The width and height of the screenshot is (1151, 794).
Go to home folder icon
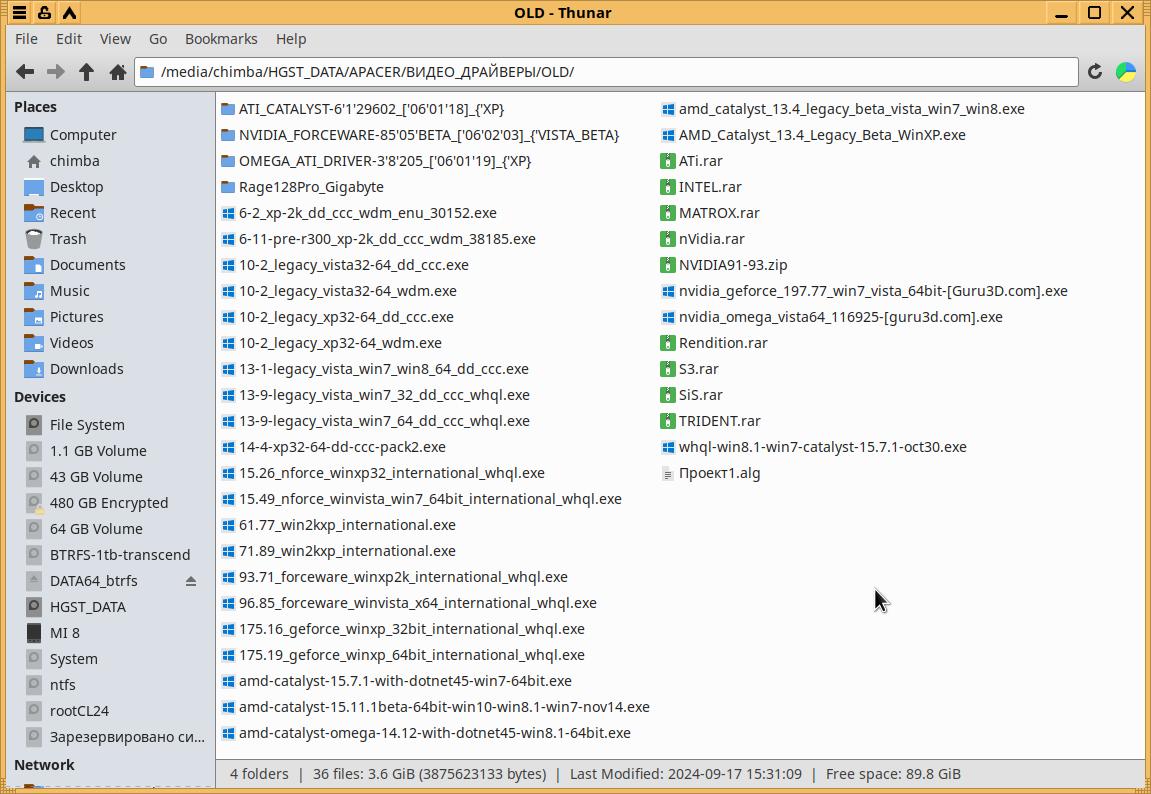tap(117, 72)
